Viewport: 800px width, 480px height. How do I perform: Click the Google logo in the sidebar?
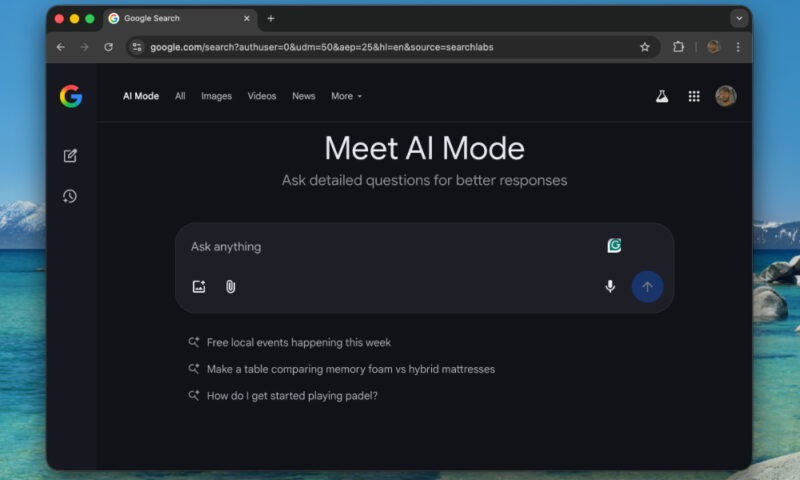click(x=70, y=96)
